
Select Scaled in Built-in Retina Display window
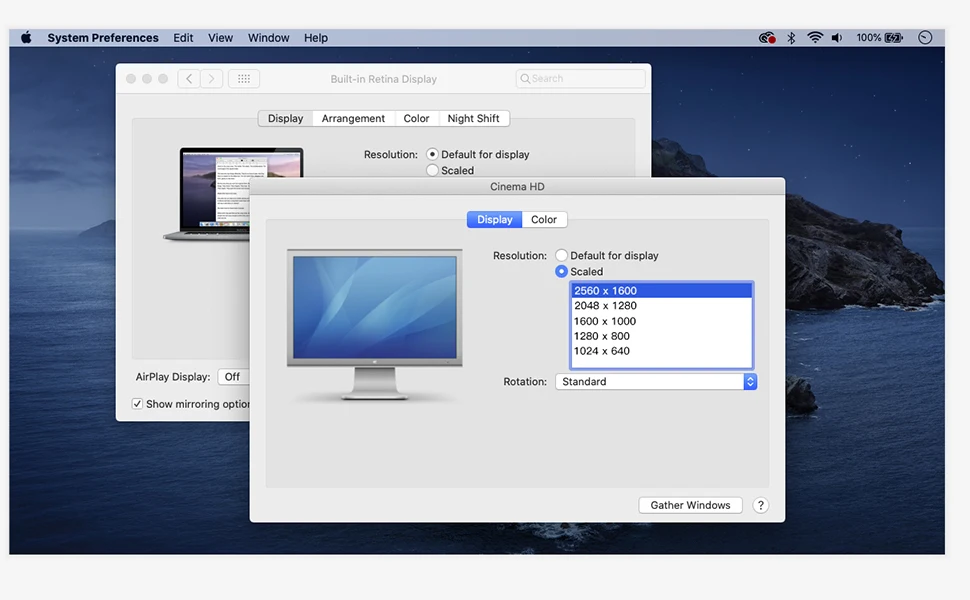(432, 170)
